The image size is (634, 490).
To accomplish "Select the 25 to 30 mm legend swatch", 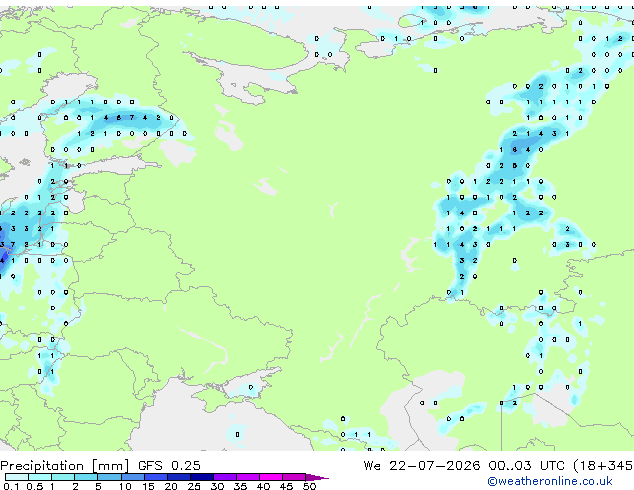I will pyautogui.click(x=201, y=477).
